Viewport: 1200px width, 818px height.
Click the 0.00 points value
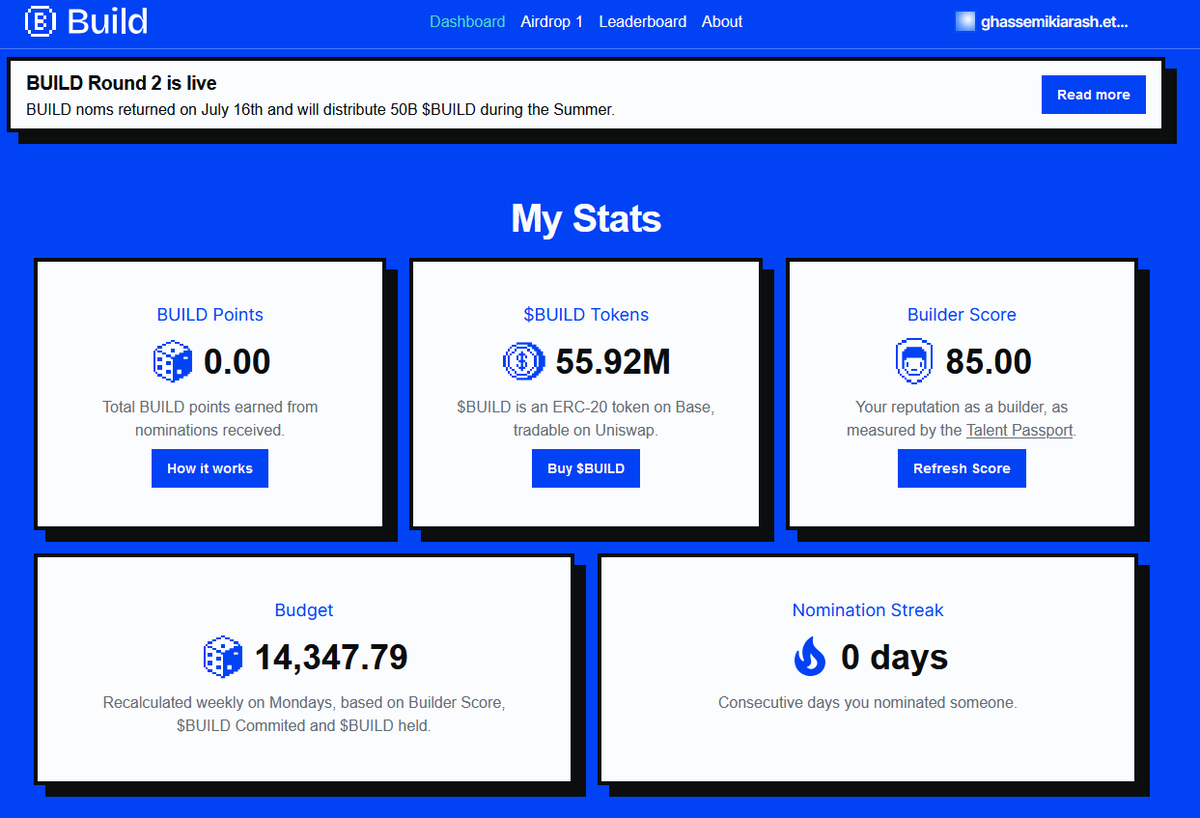(237, 362)
